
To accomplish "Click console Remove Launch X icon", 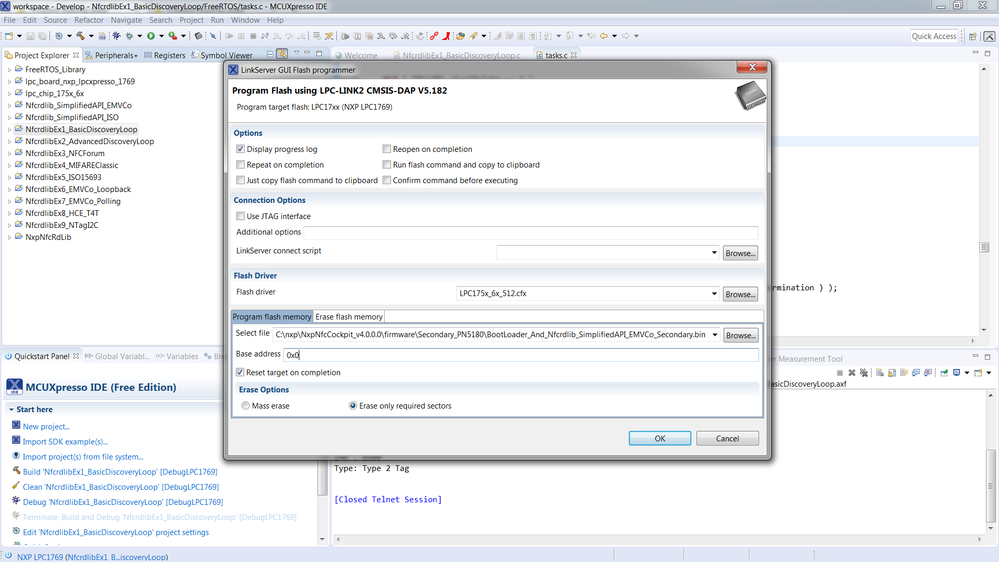I will tap(852, 373).
